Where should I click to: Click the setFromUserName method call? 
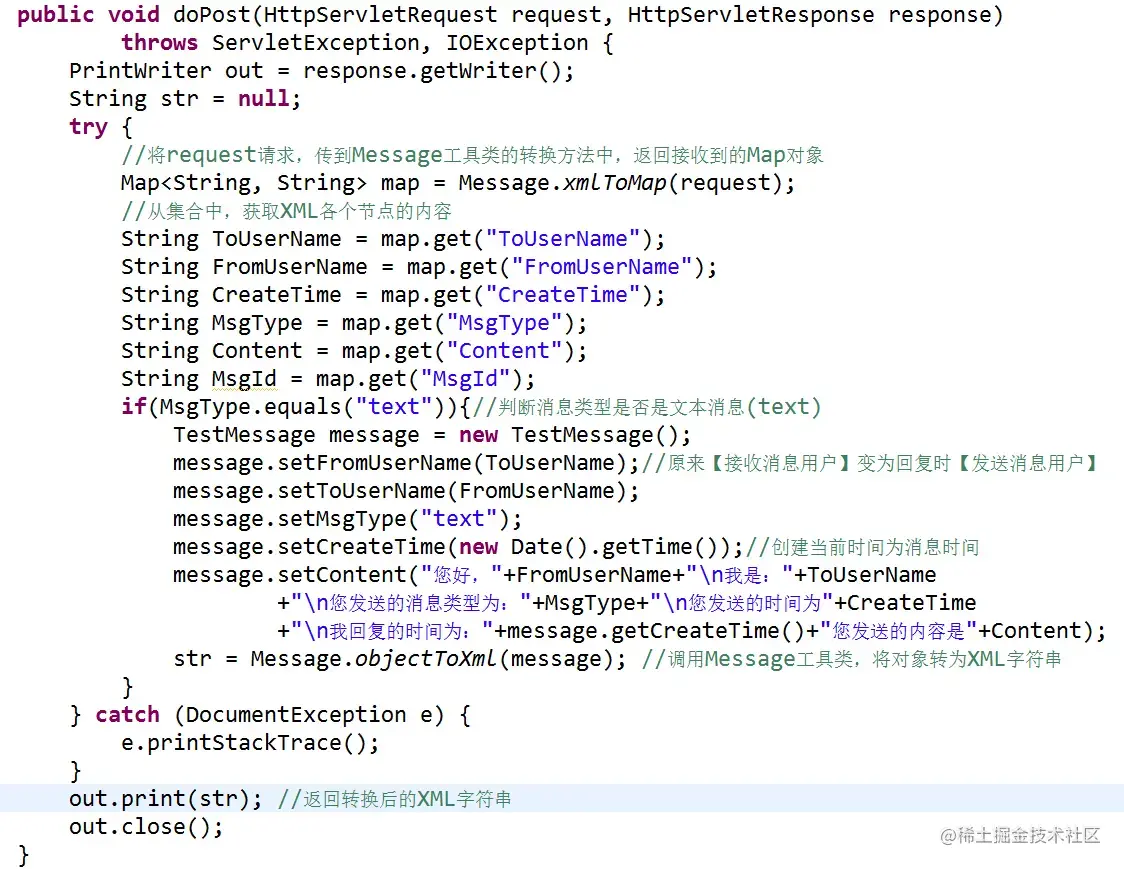tap(374, 462)
